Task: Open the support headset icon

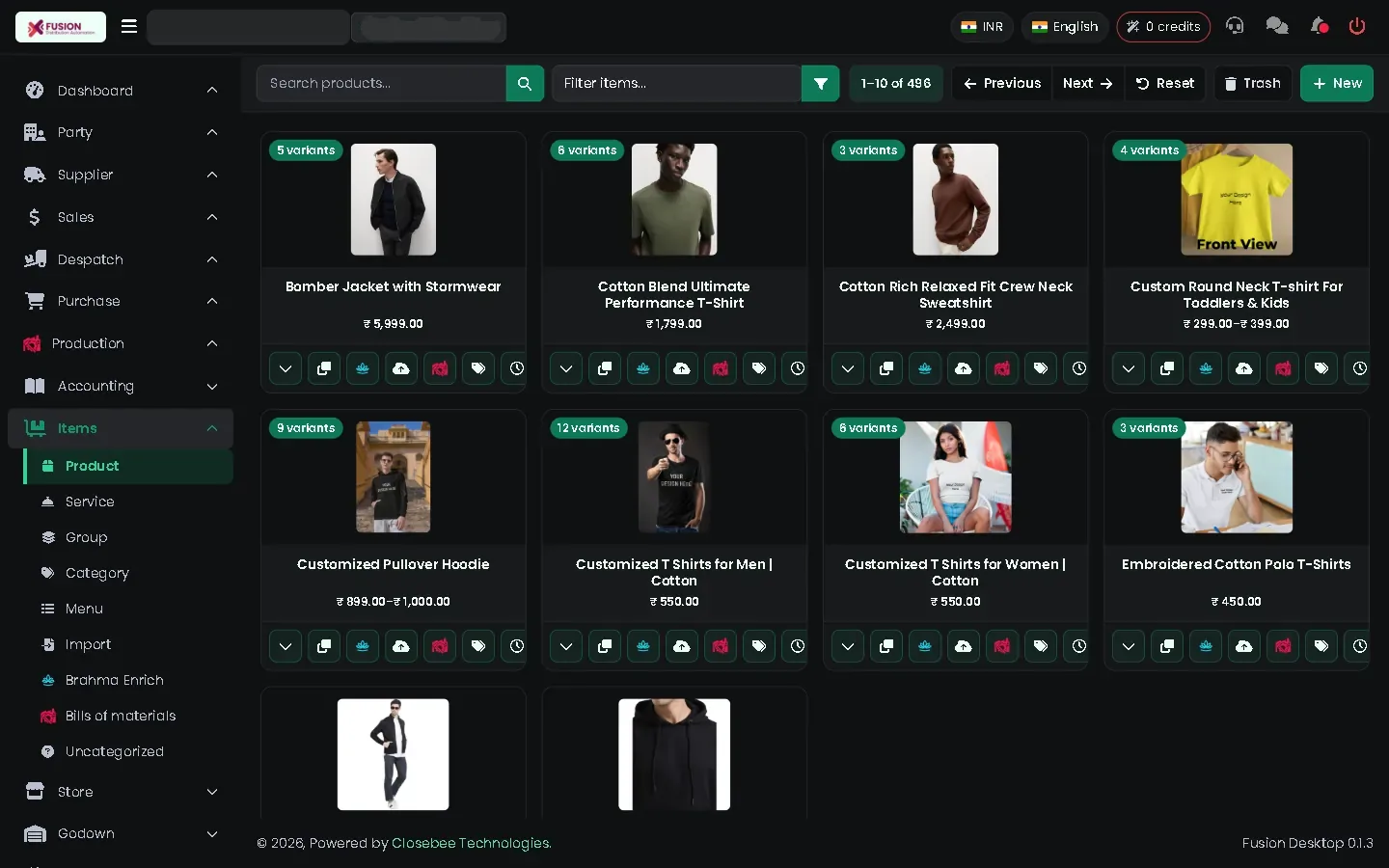Action: click(1235, 26)
